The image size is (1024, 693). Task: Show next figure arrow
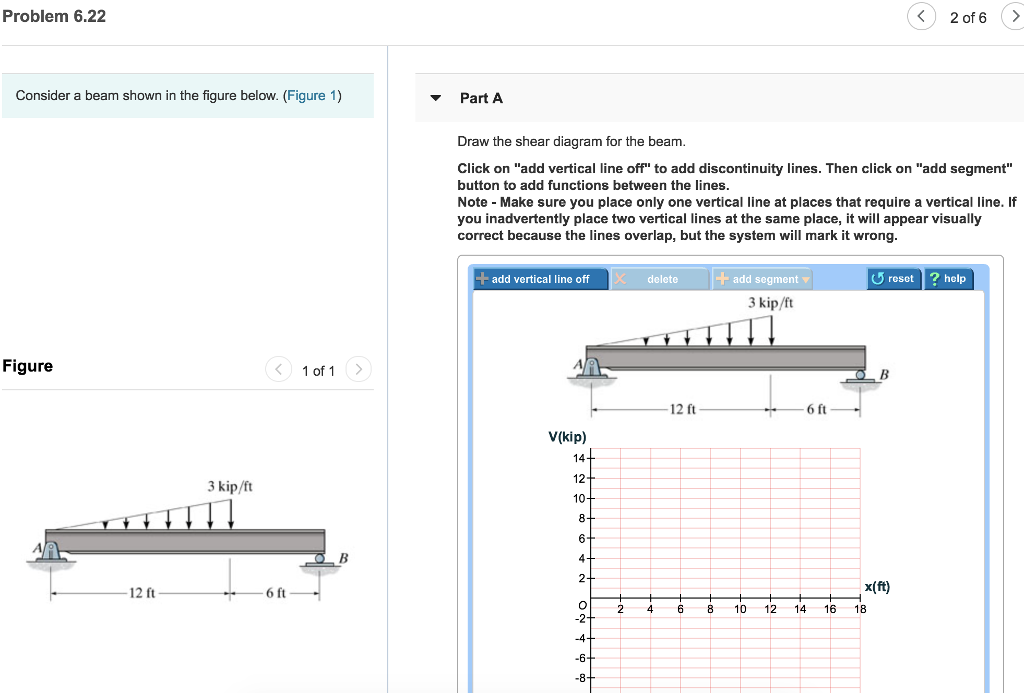coord(358,369)
